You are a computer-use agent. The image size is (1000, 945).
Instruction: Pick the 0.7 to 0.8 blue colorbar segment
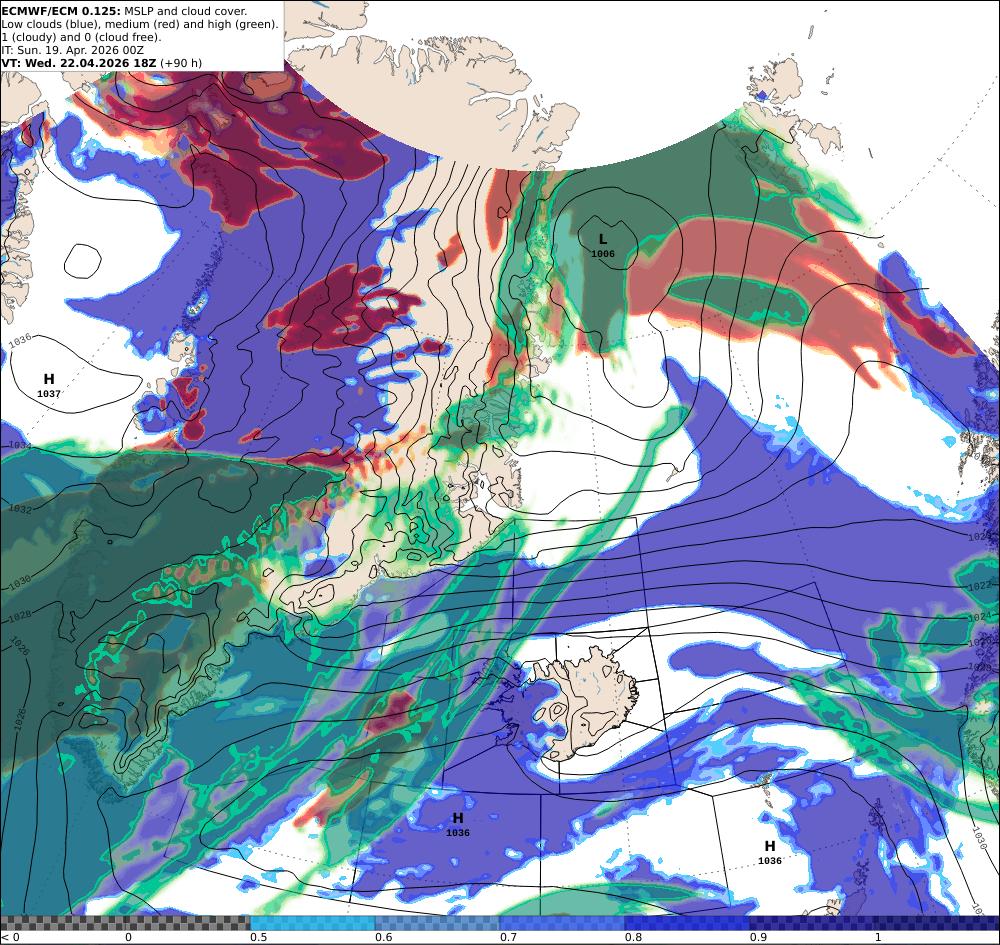click(x=562, y=923)
